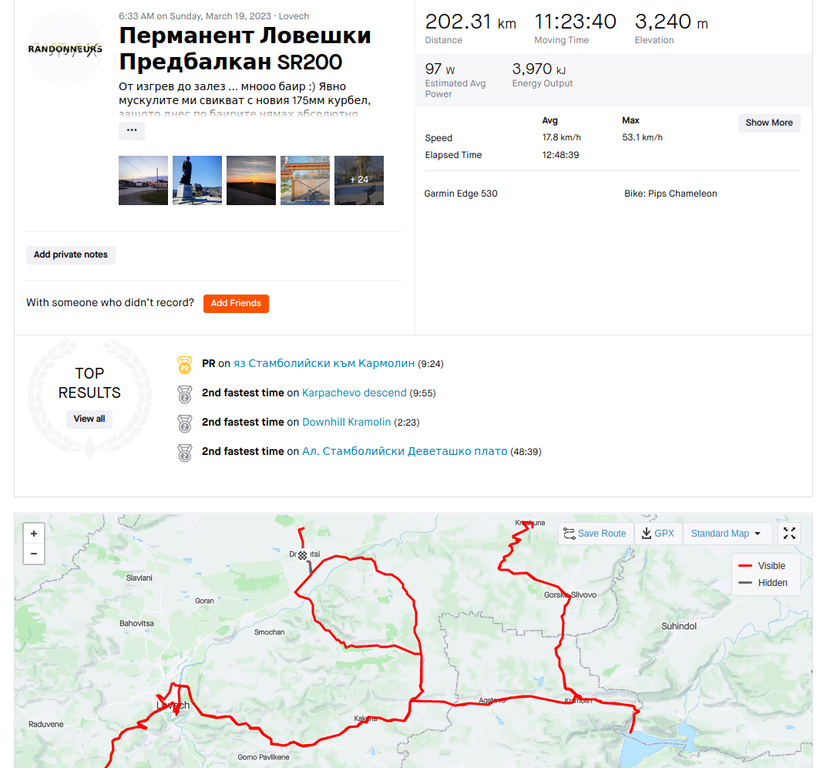The height and width of the screenshot is (768, 840).
Task: Enter fullscreen map view
Action: pyautogui.click(x=789, y=533)
